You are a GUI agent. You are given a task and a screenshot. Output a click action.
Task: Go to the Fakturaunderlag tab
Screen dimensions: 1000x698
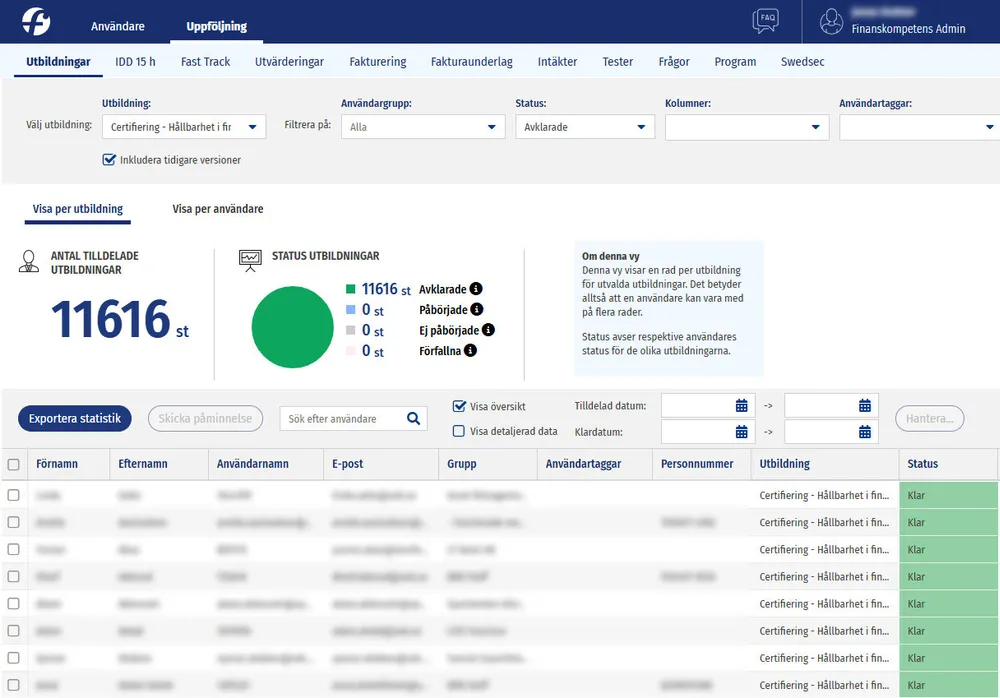click(x=472, y=62)
